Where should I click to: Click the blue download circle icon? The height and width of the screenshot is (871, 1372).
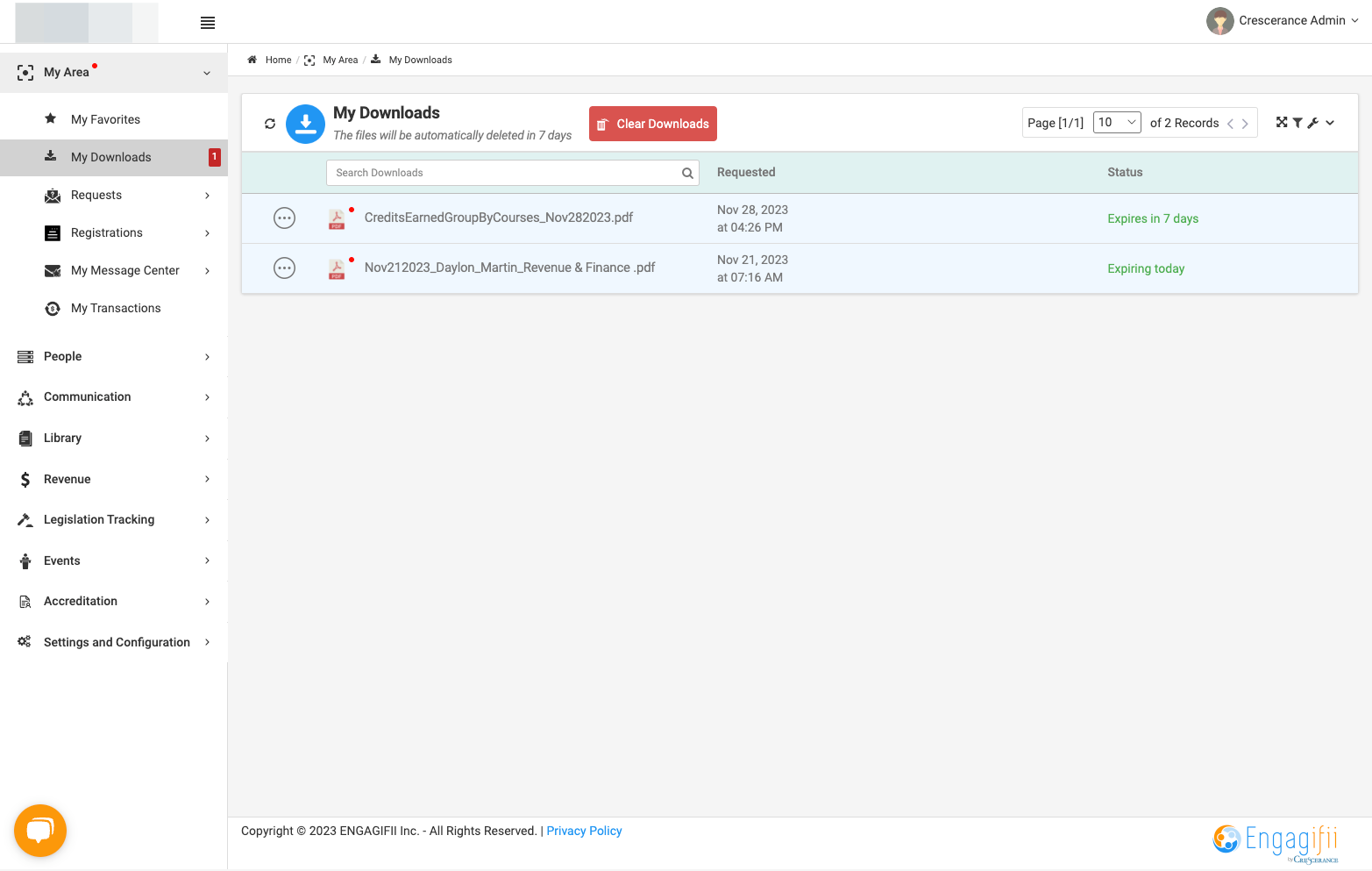305,124
